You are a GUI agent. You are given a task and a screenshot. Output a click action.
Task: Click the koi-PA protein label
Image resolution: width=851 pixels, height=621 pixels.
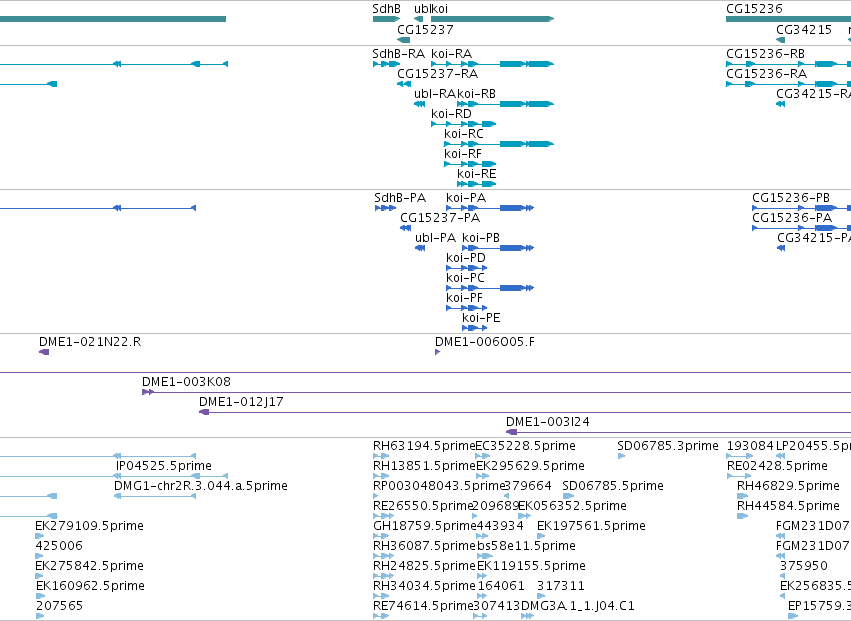coord(466,198)
